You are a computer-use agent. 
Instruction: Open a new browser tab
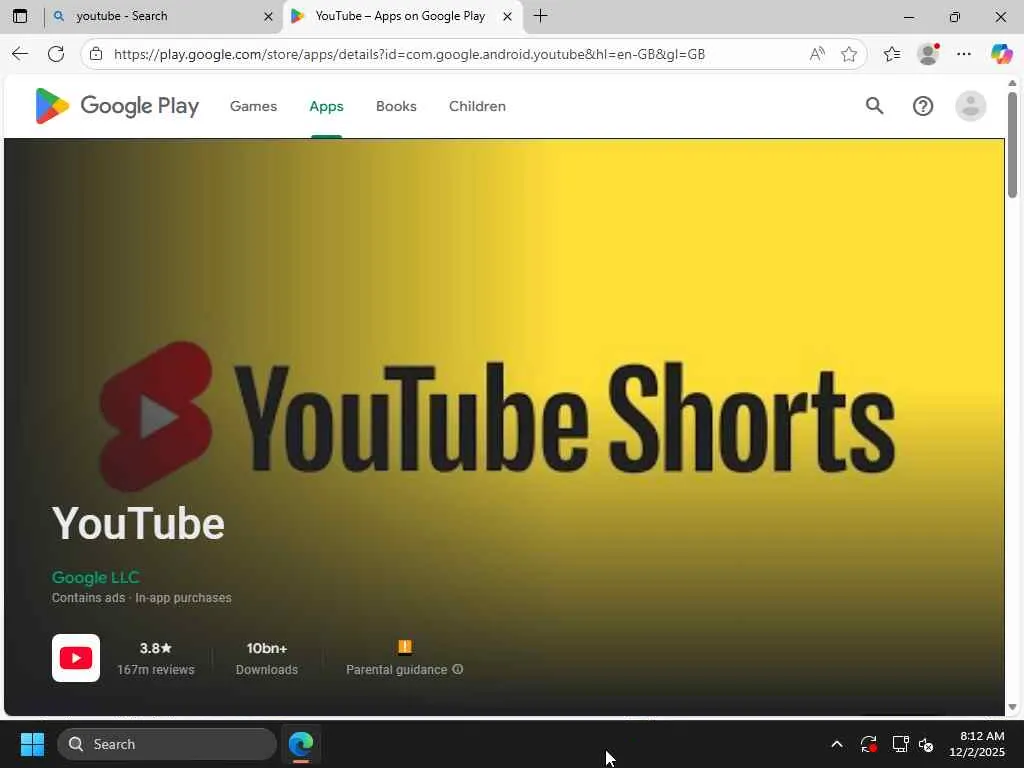pyautogui.click(x=540, y=16)
